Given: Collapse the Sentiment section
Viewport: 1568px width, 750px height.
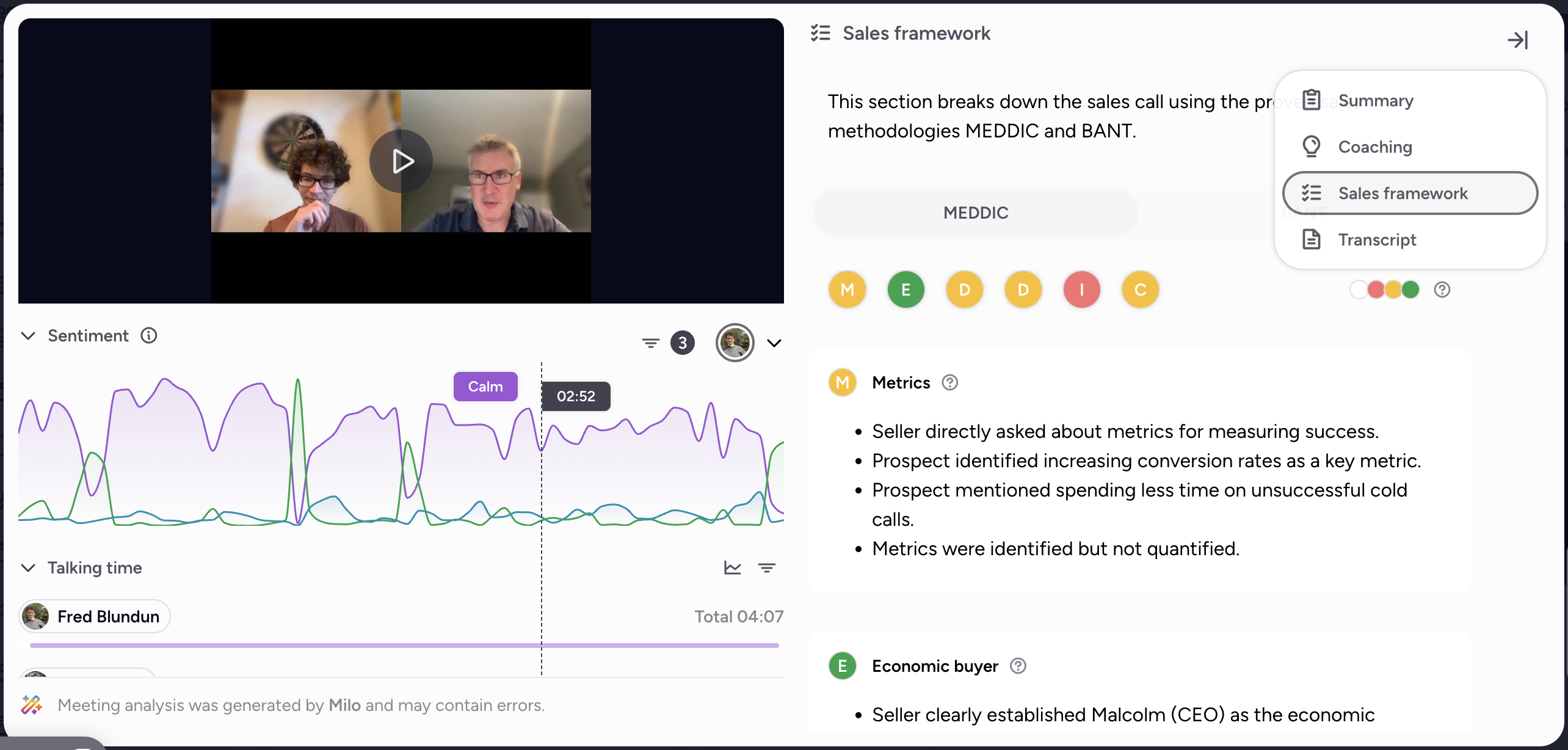Looking at the screenshot, I should pos(28,335).
